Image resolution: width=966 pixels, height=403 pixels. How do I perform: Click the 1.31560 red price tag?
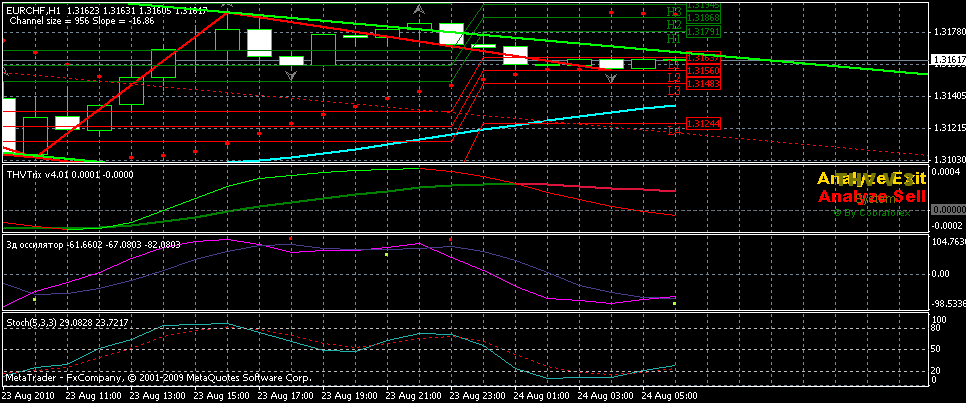point(703,71)
